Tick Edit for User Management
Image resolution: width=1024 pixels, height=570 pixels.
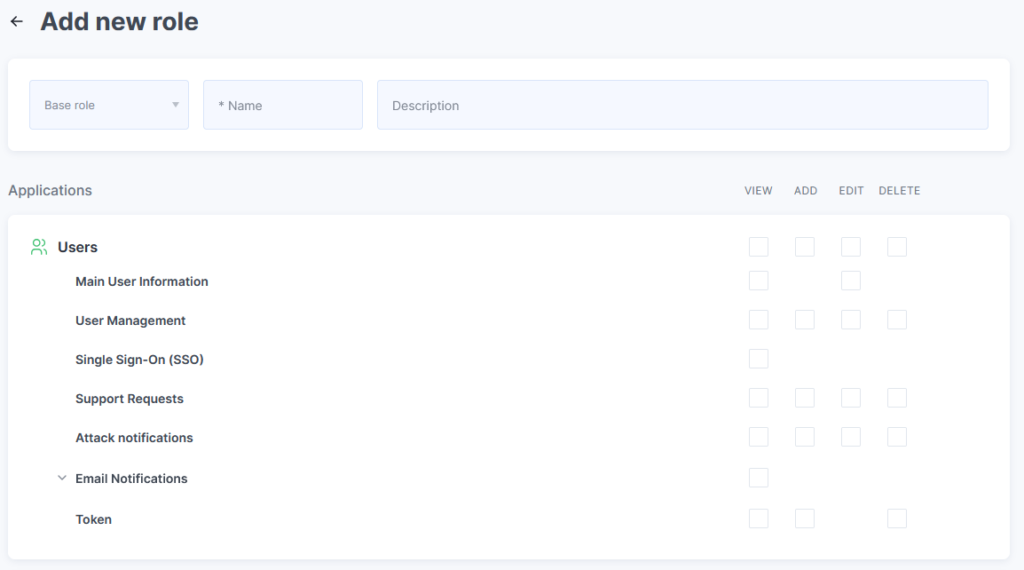click(x=850, y=320)
